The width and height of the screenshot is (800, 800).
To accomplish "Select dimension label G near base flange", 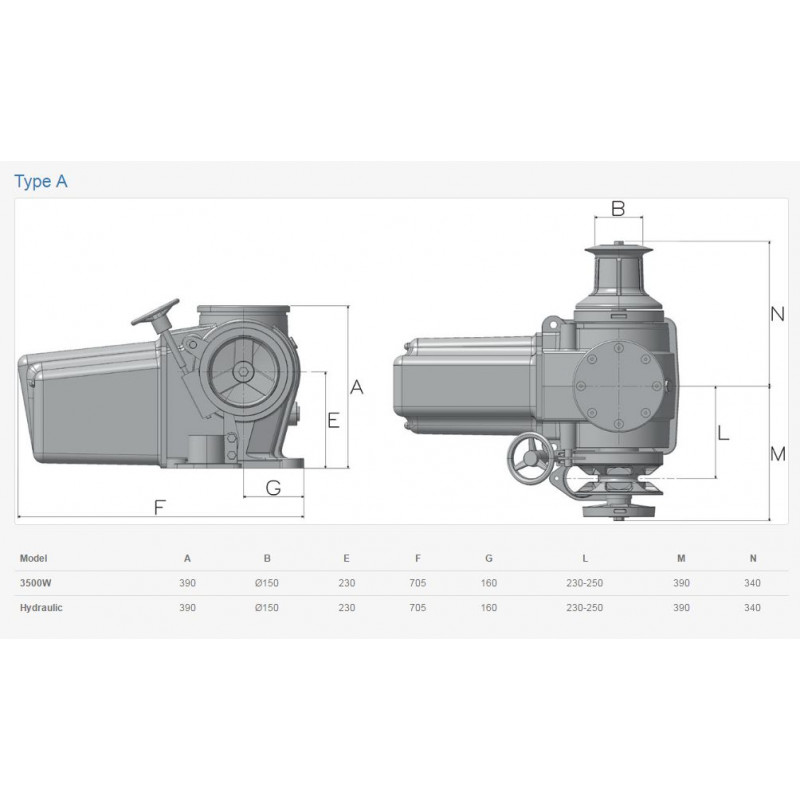I will (x=273, y=487).
